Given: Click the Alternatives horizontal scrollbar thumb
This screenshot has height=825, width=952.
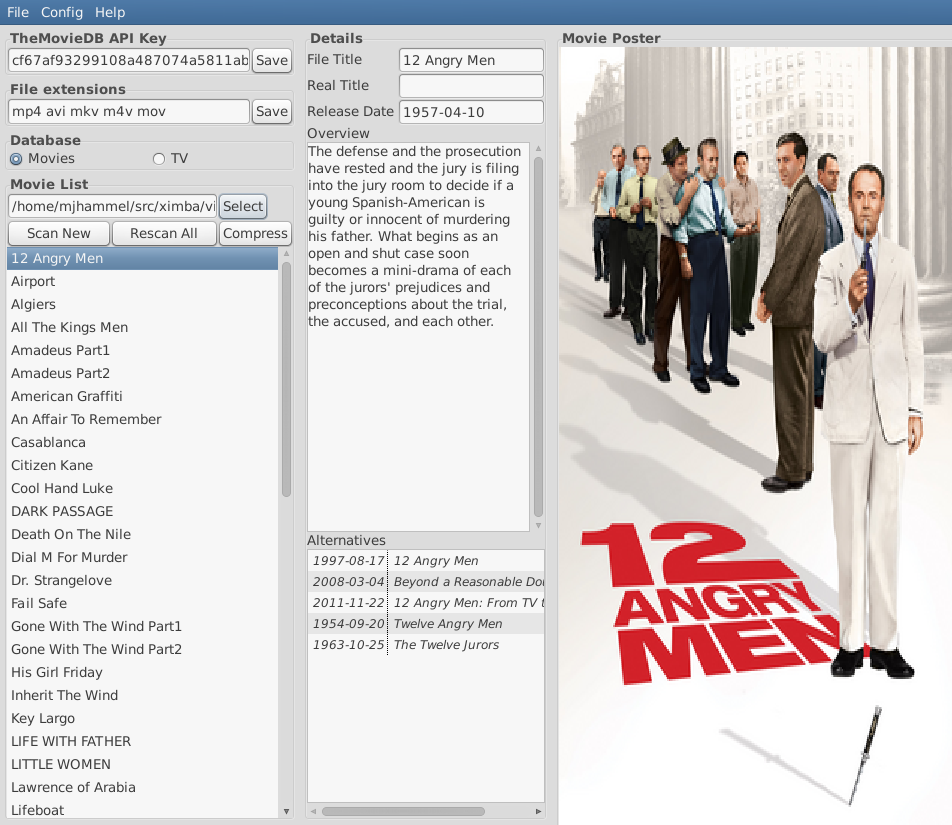Looking at the screenshot, I should (403, 812).
